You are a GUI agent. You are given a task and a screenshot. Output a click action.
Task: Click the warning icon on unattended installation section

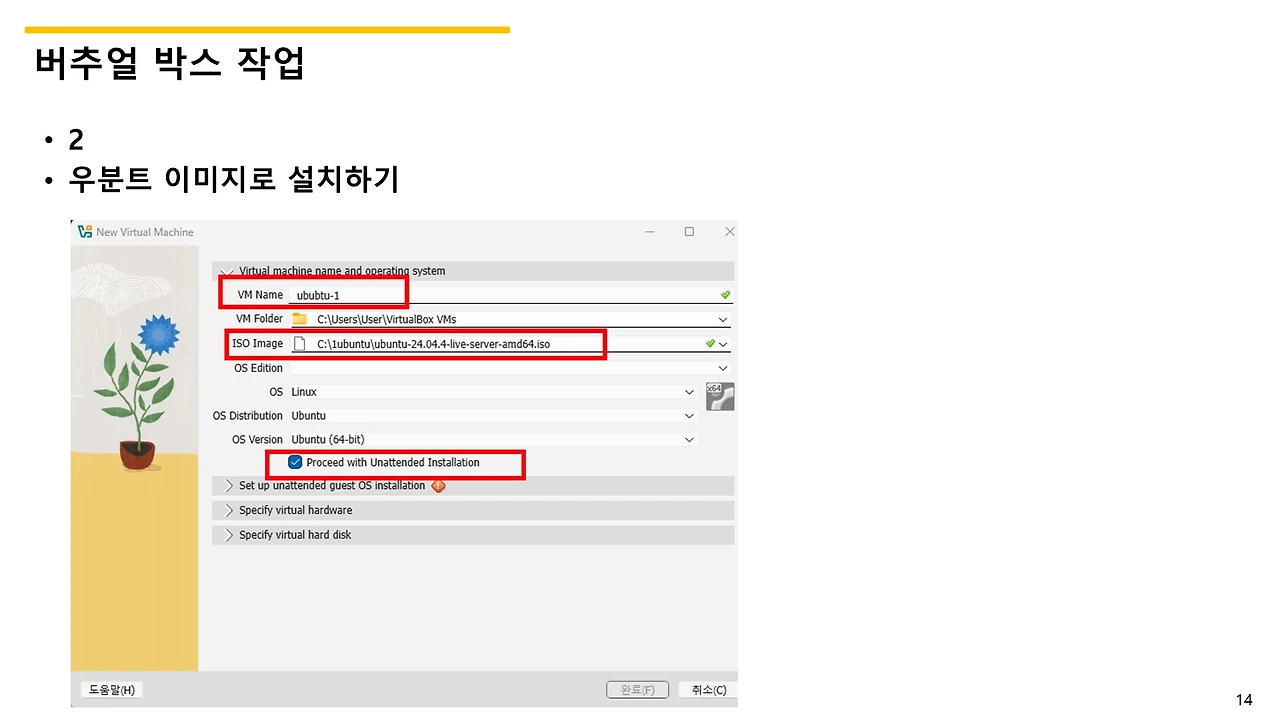(x=438, y=485)
